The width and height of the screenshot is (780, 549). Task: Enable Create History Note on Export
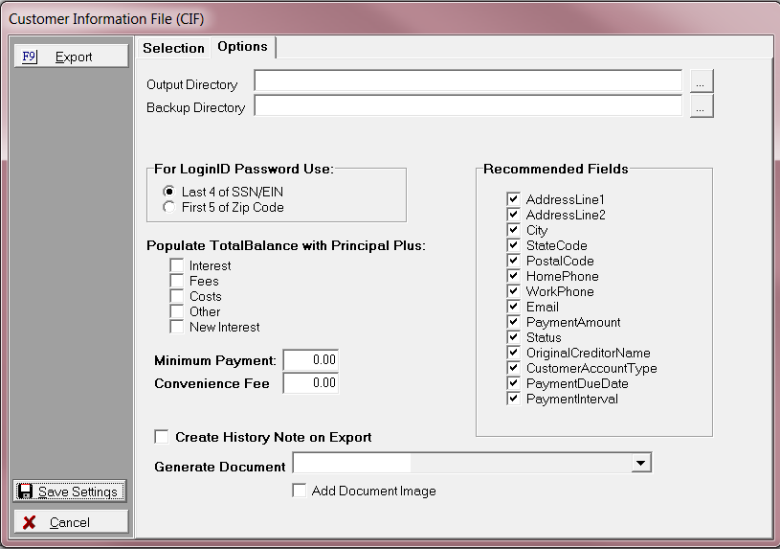coord(161,437)
